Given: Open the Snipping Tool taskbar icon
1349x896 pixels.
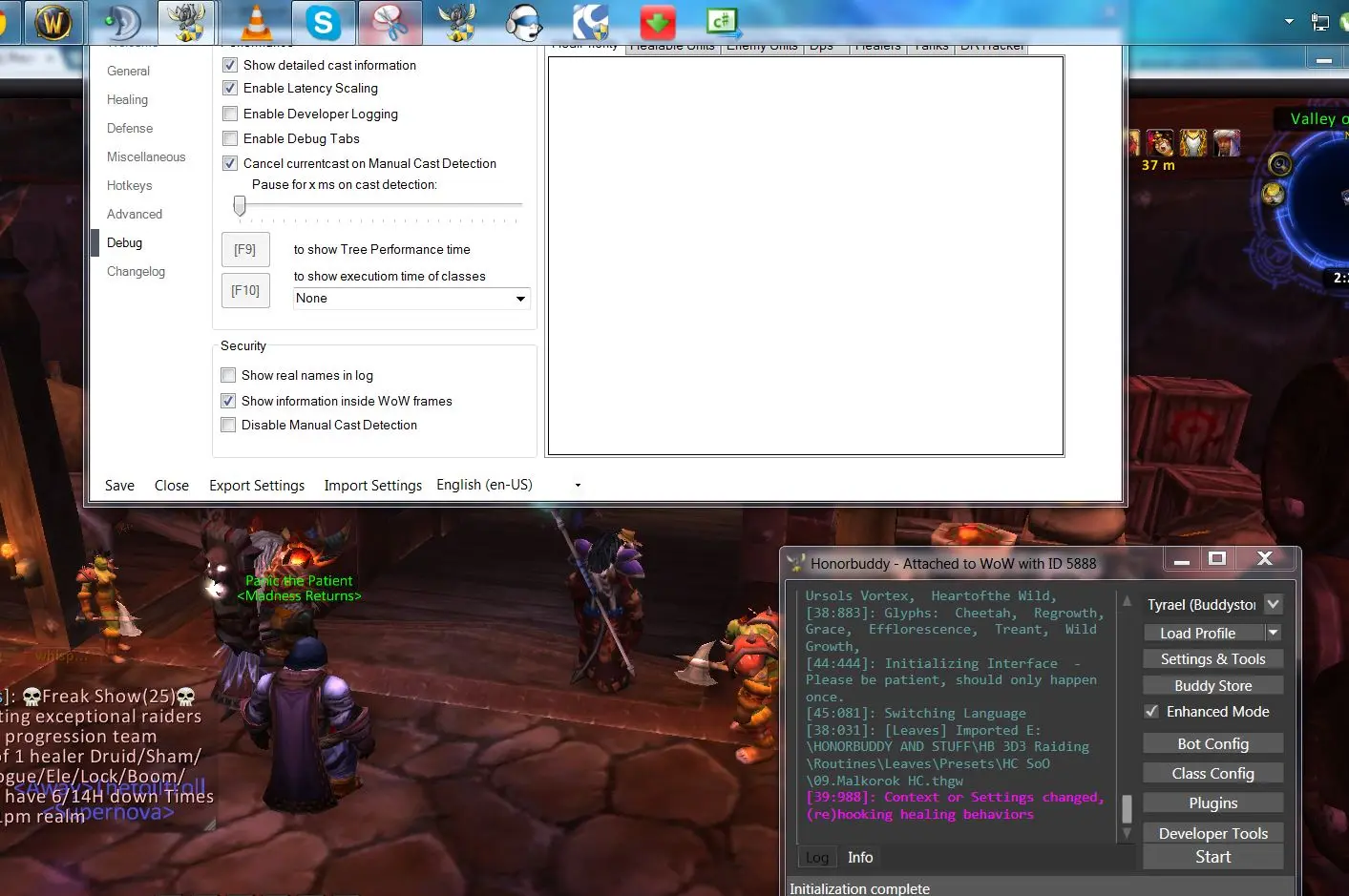Looking at the screenshot, I should pyautogui.click(x=390, y=22).
